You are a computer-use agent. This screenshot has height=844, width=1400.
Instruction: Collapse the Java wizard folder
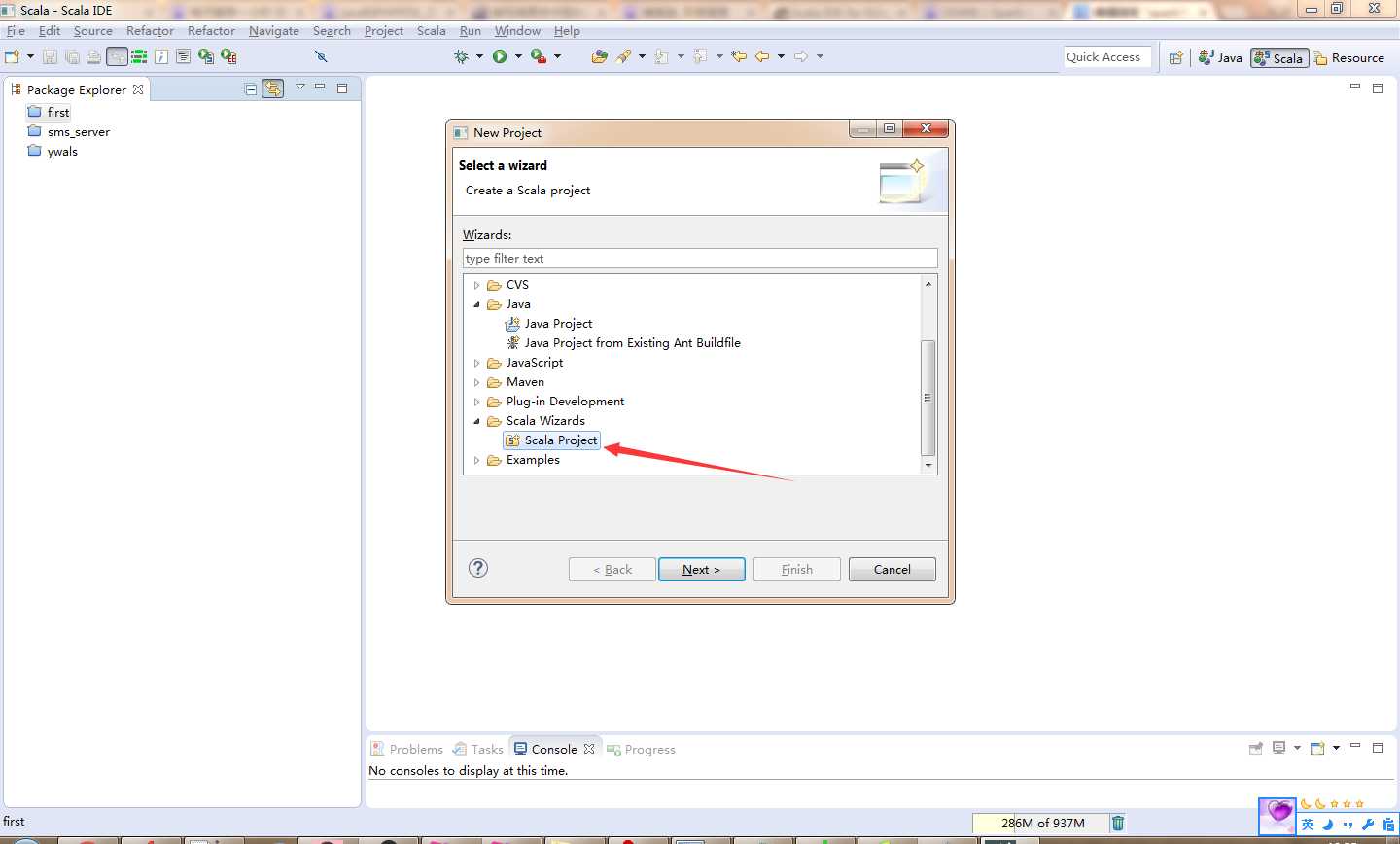[x=476, y=304]
